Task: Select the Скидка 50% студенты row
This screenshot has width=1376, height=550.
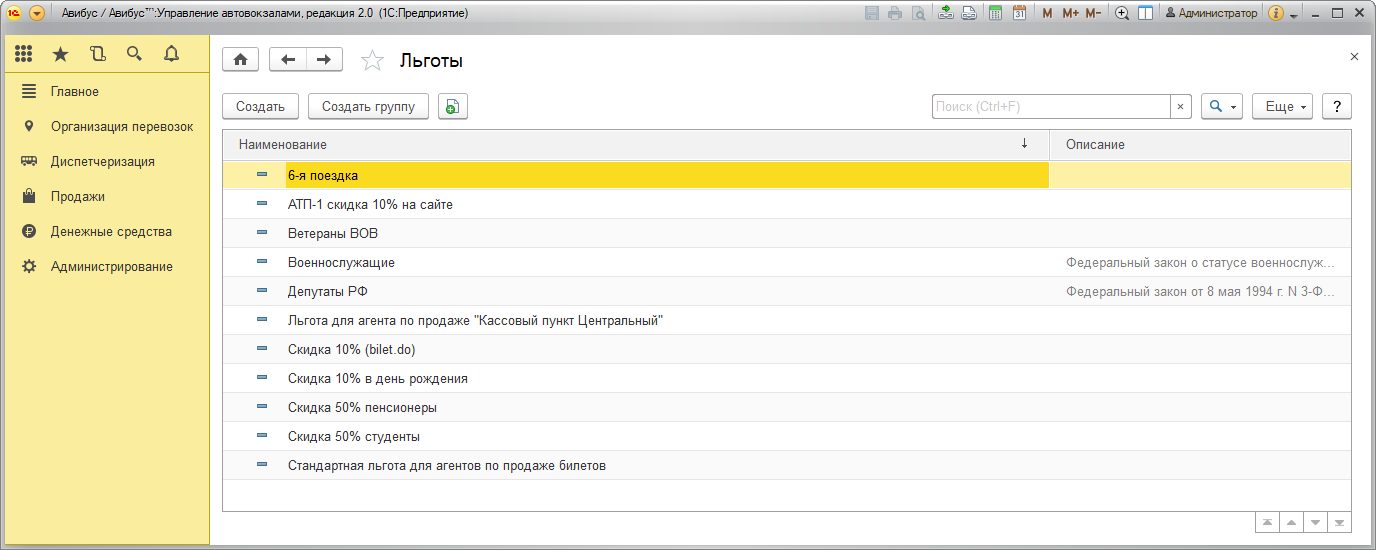Action: pos(354,437)
